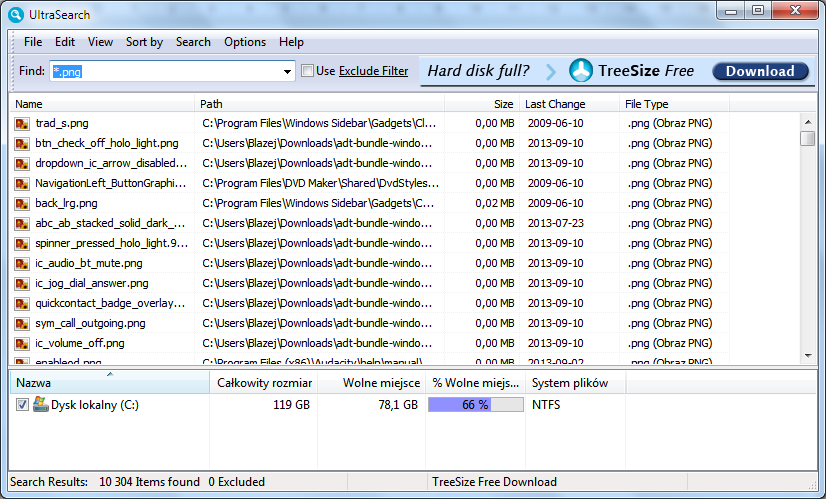Click file icon beside ic_volume_off.png
Viewport: 826px width, 499px height.
[x=22, y=344]
